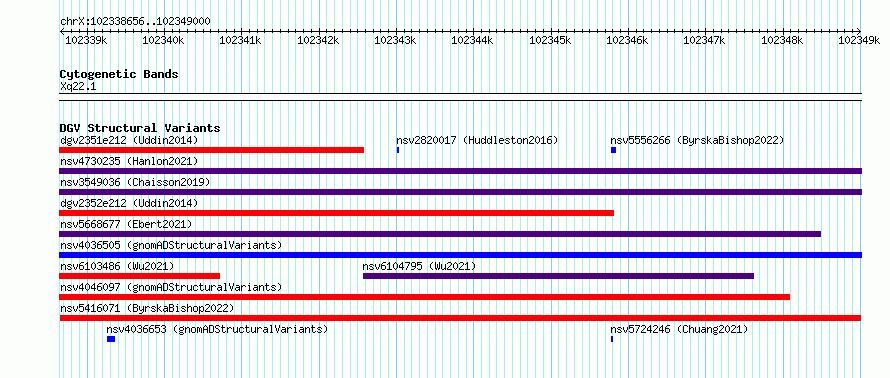Open the nsv5416071 (ByrskaBishop2022) label
The height and width of the screenshot is (378, 890).
tap(147, 308)
